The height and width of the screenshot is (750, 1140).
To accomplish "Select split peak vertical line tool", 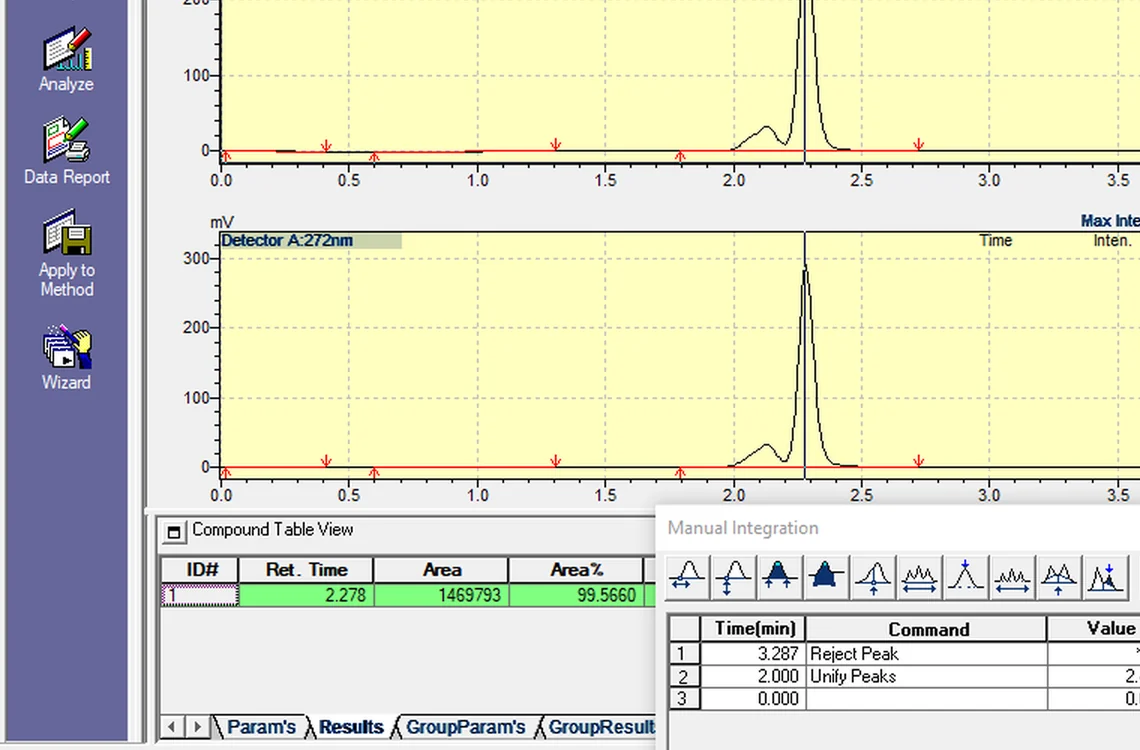I will (872, 578).
